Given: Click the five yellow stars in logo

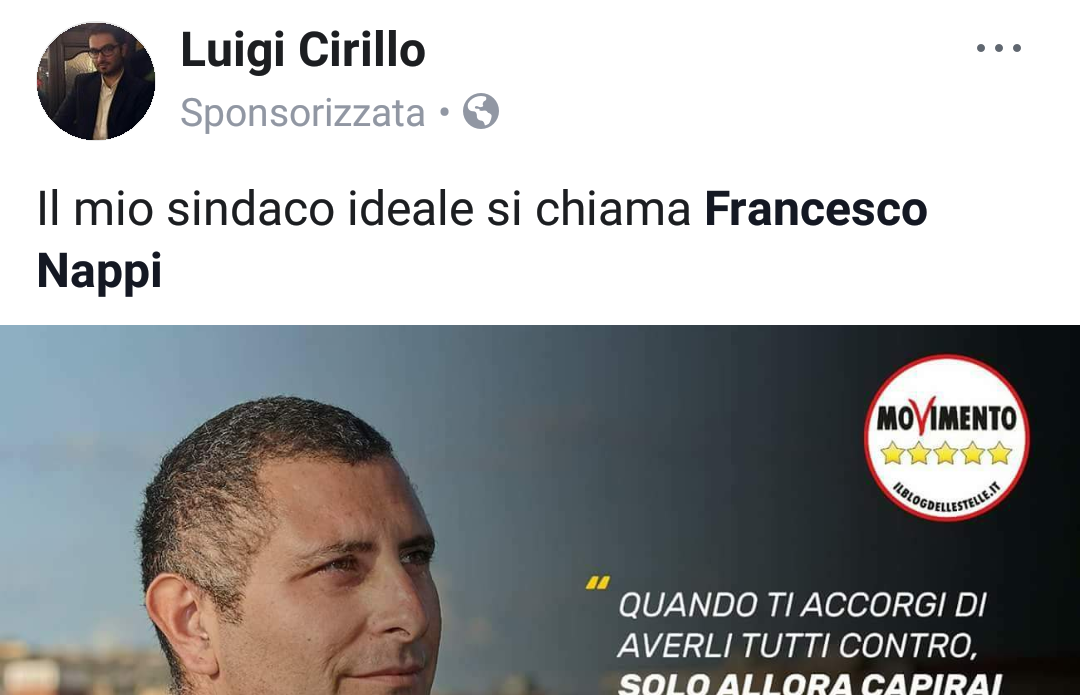Looking at the screenshot, I should pyautogui.click(x=946, y=454).
